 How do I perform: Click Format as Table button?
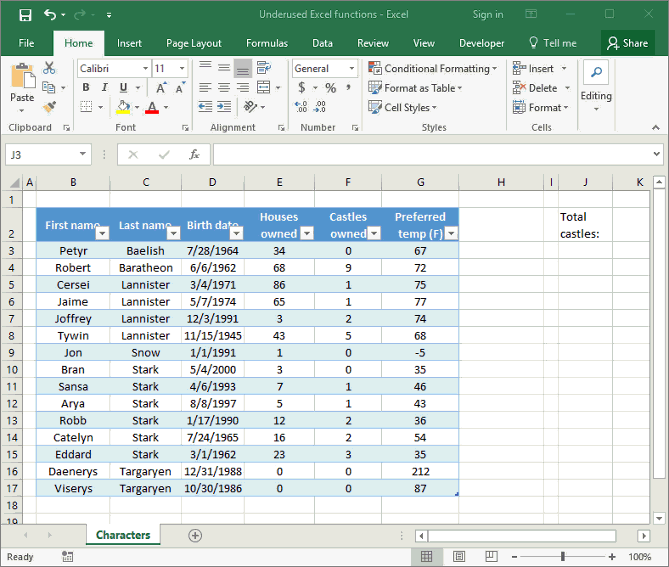tap(415, 88)
